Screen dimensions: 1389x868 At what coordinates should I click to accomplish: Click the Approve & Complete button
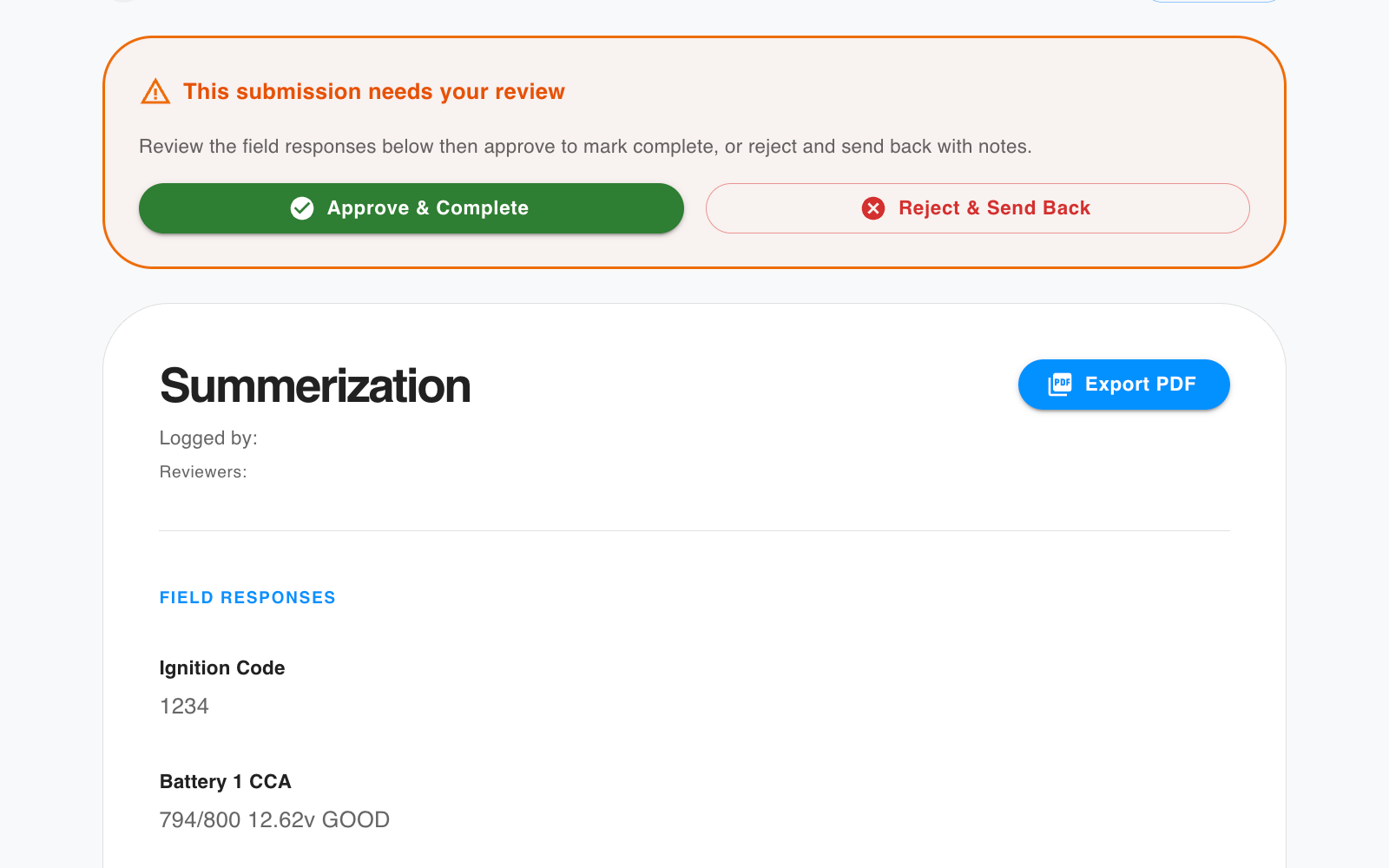click(x=411, y=208)
